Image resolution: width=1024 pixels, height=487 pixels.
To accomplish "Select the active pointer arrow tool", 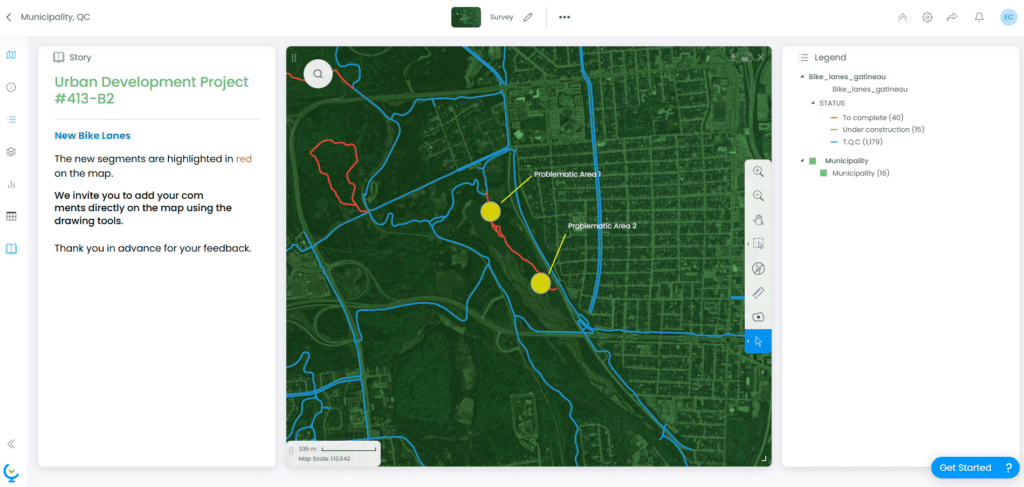I will [x=759, y=341].
